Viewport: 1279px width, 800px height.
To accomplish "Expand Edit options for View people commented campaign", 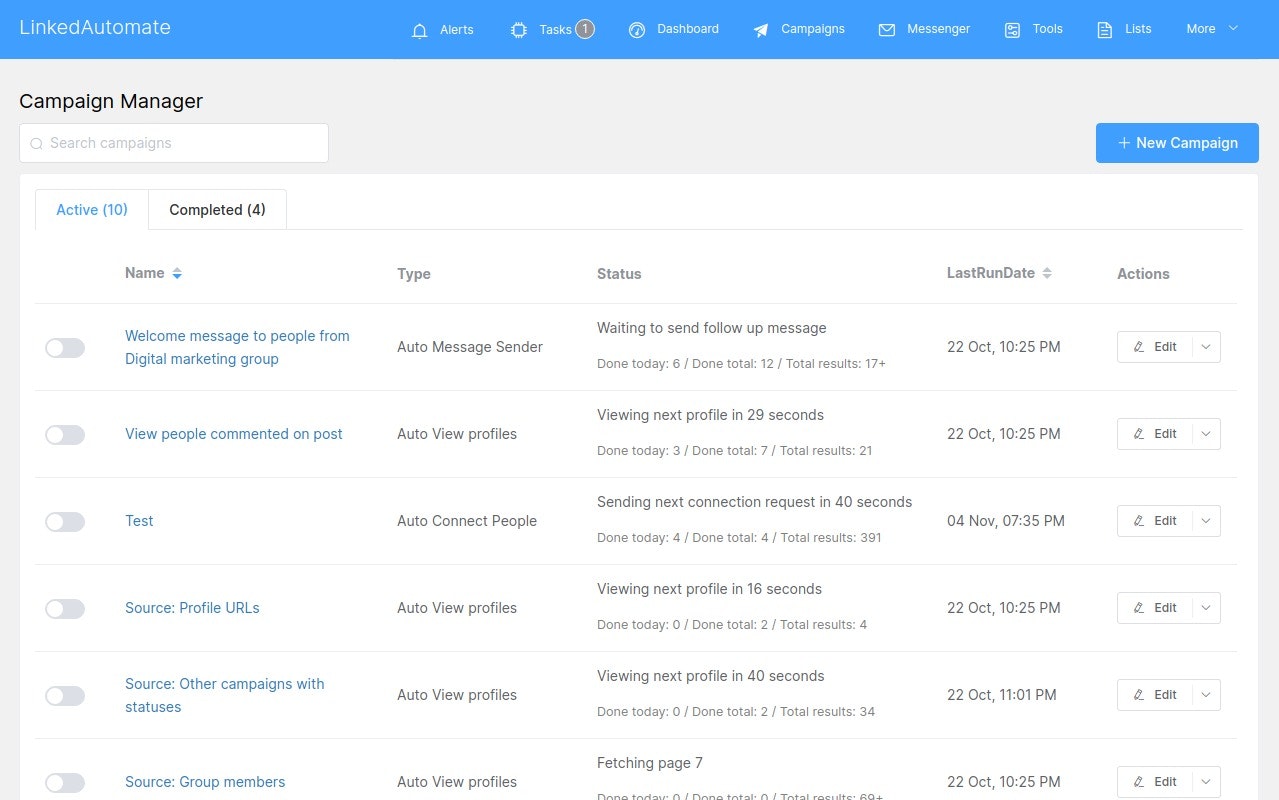I will point(1207,434).
